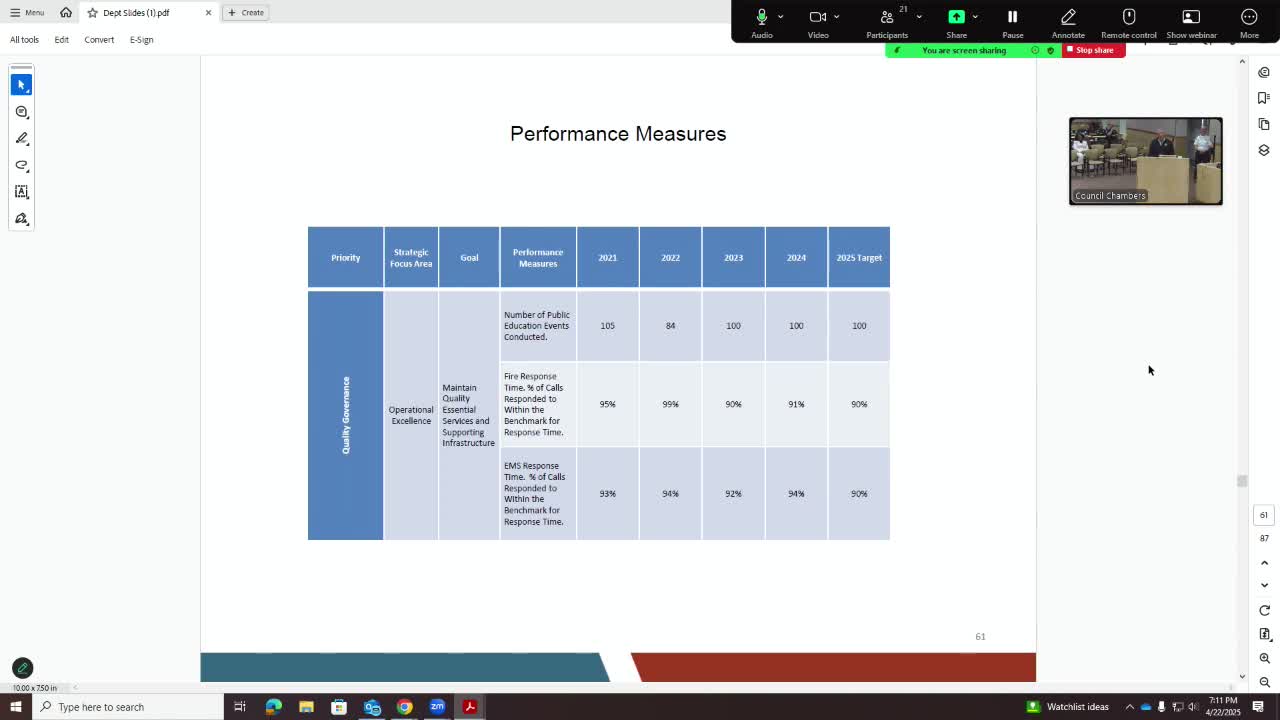Open the Edit menu item
This screenshot has width=1280, height=720.
(x=61, y=39)
